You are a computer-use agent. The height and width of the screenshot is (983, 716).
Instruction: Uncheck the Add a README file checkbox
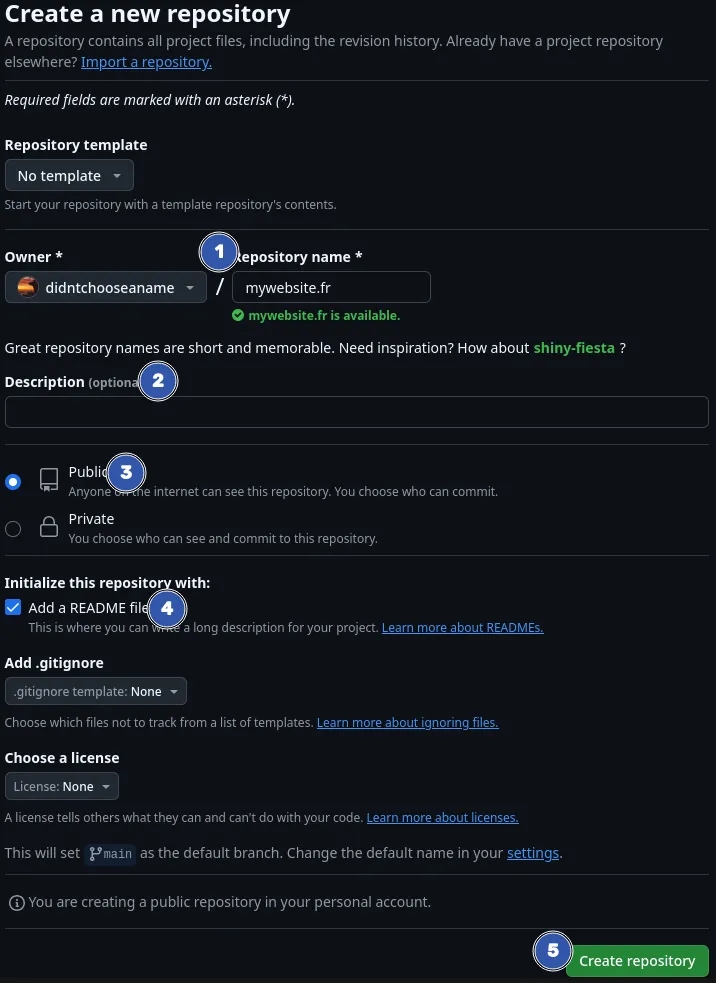pyautogui.click(x=13, y=607)
